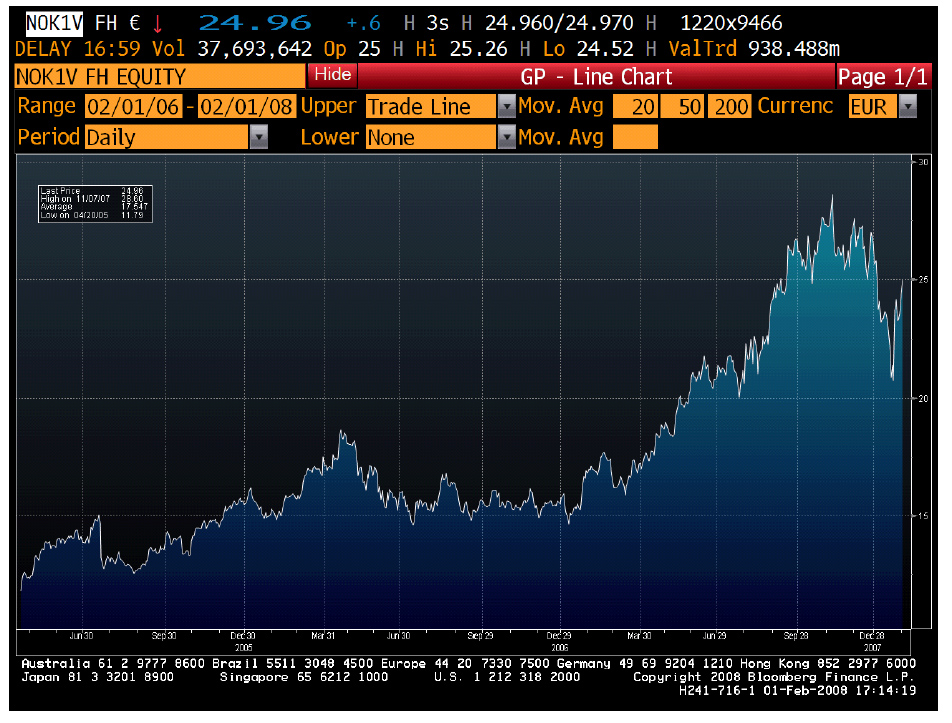Image resolution: width=952 pixels, height=723 pixels.
Task: Click the bid/ask quote 24.960/24.970
Action: coord(559,23)
